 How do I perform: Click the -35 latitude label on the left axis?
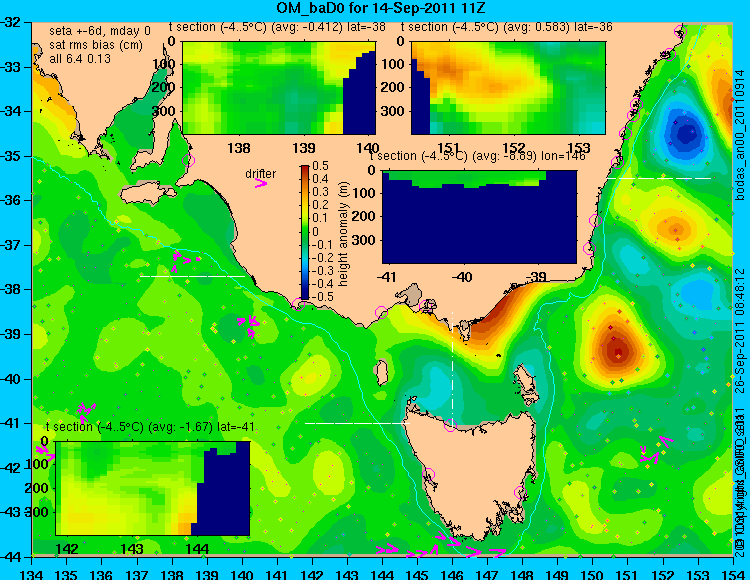pyautogui.click(x=11, y=156)
